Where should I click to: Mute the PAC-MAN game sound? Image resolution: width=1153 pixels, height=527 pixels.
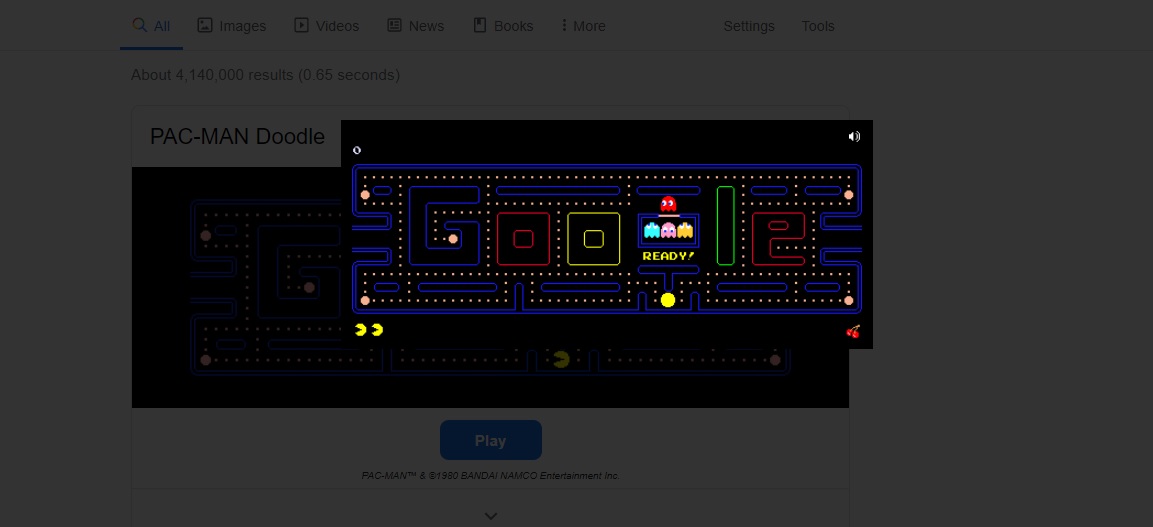(854, 136)
